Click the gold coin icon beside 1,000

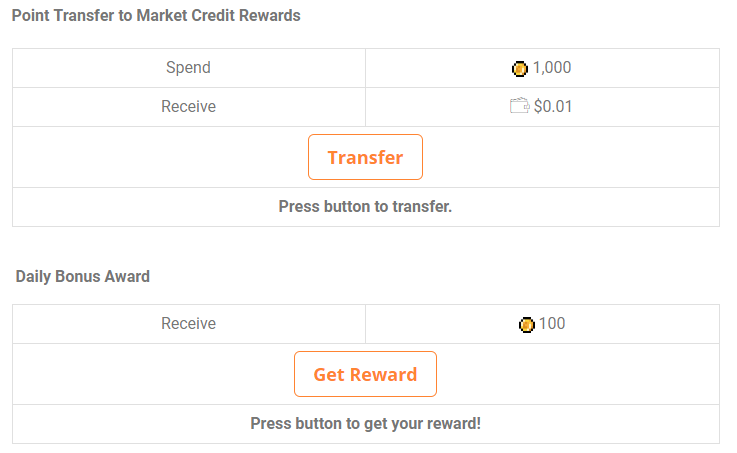tap(519, 68)
